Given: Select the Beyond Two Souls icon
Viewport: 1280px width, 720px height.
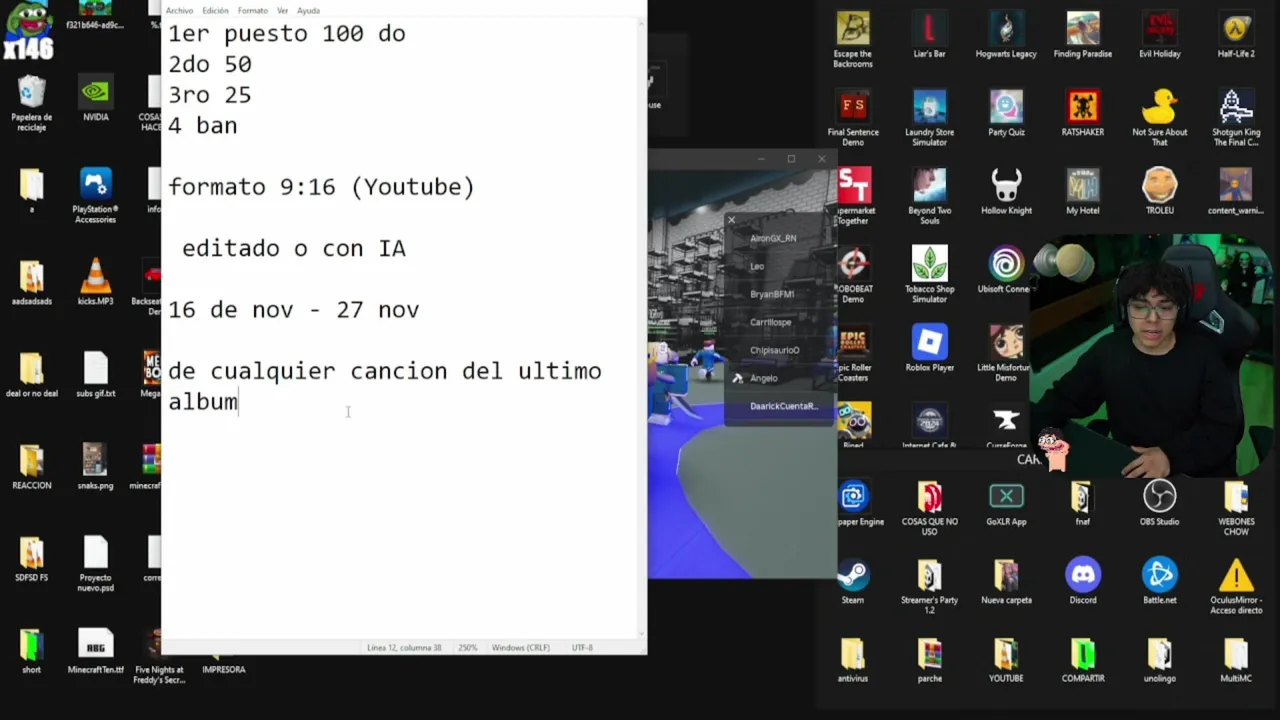Looking at the screenshot, I should pos(930,196).
